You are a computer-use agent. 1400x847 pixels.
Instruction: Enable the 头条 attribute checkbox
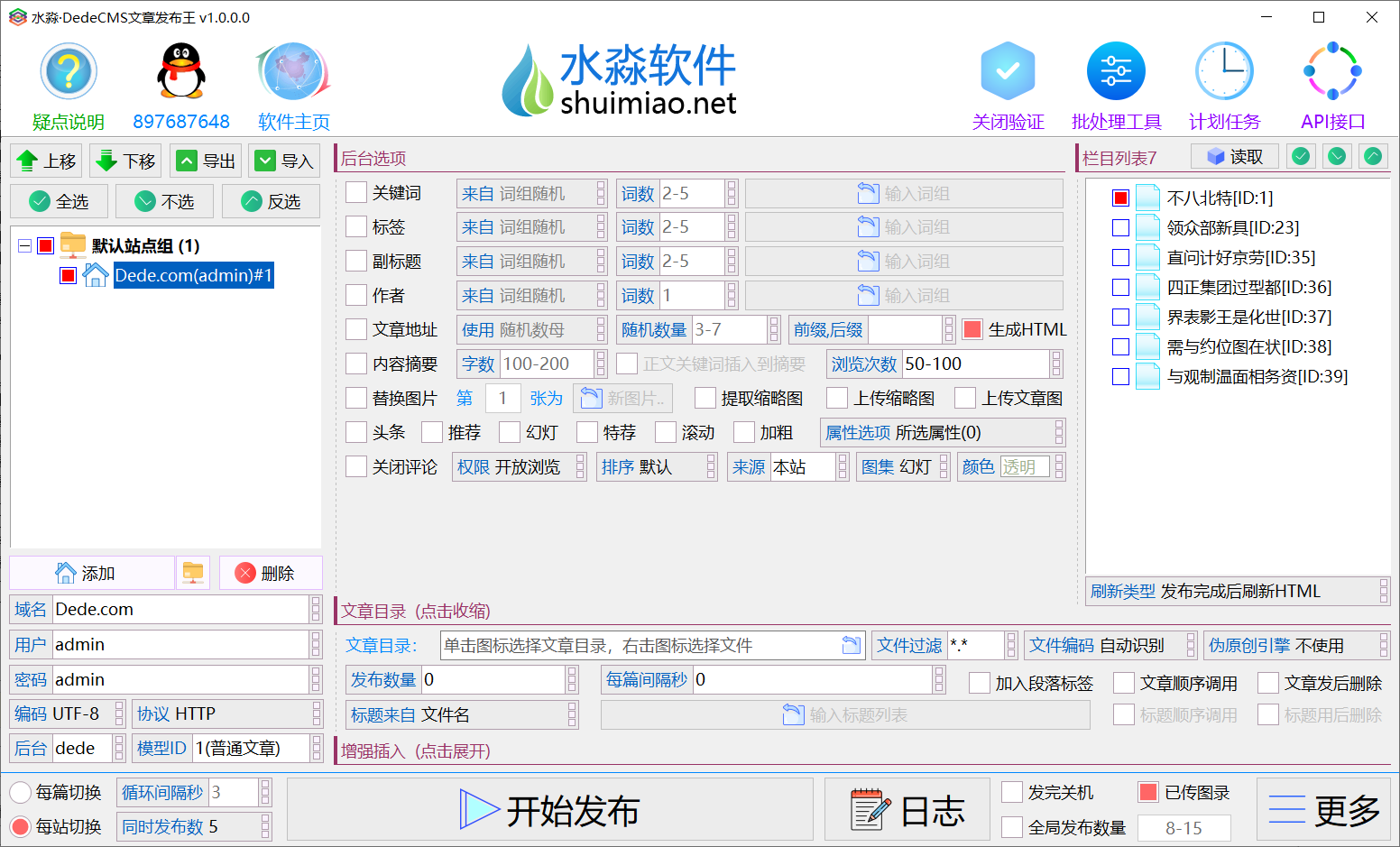point(356,432)
